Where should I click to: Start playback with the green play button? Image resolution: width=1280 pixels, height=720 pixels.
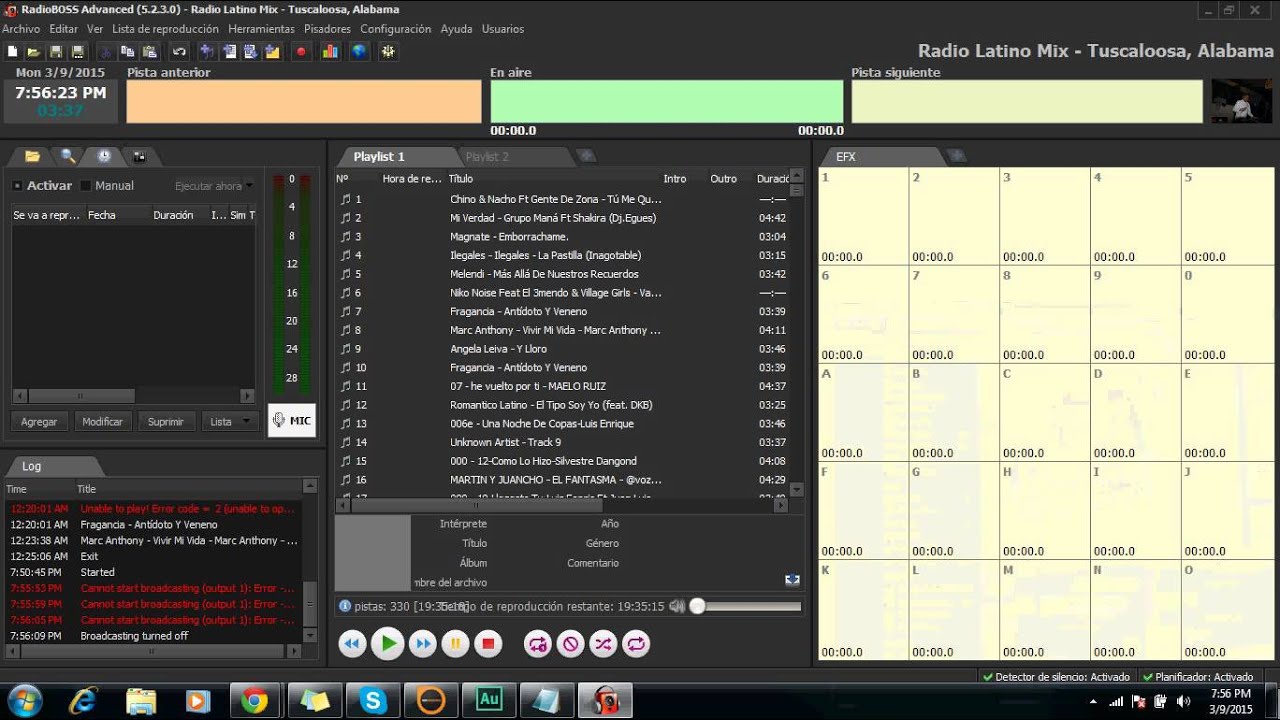387,644
